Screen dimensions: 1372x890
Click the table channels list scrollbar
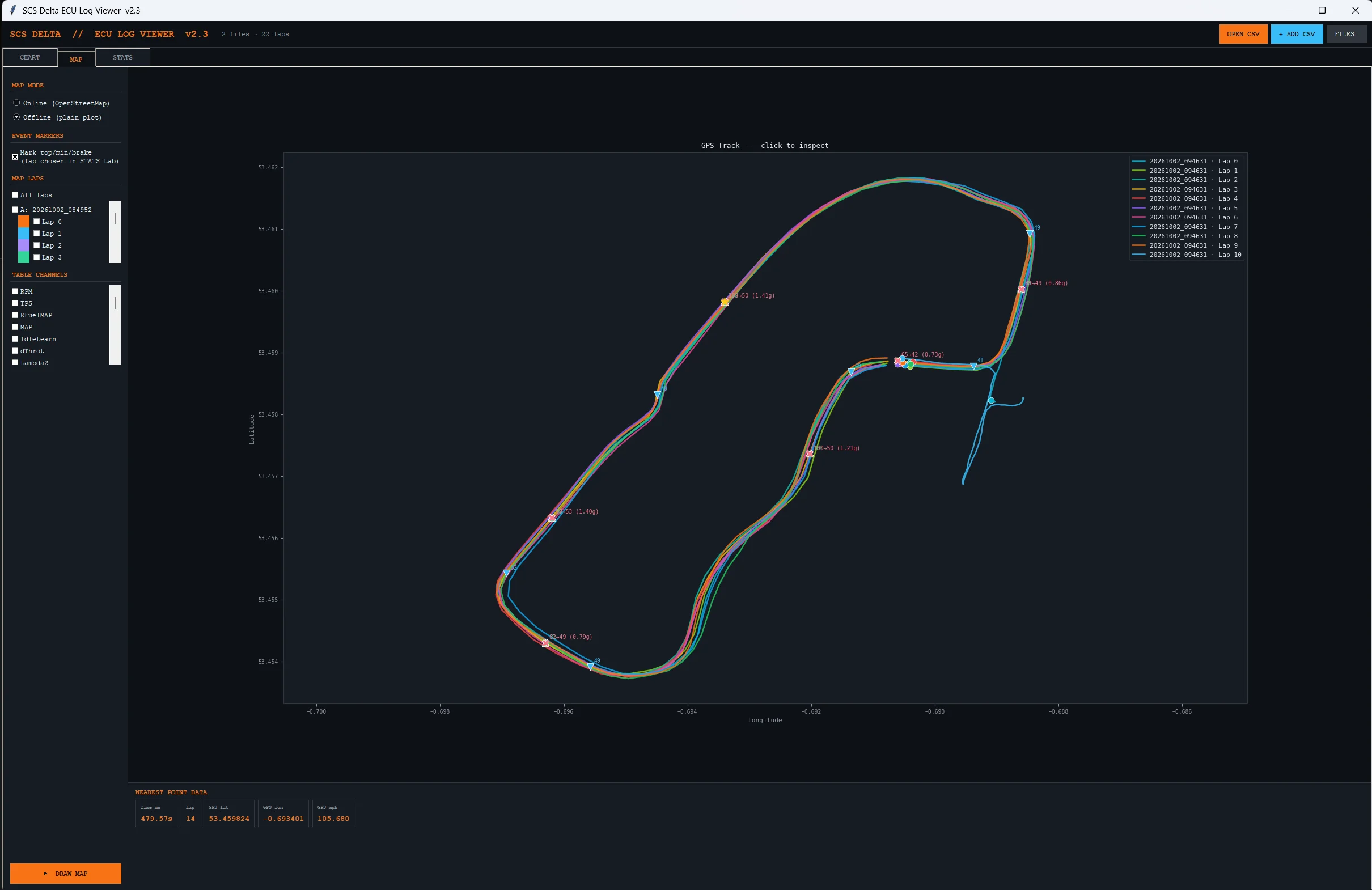[x=115, y=324]
